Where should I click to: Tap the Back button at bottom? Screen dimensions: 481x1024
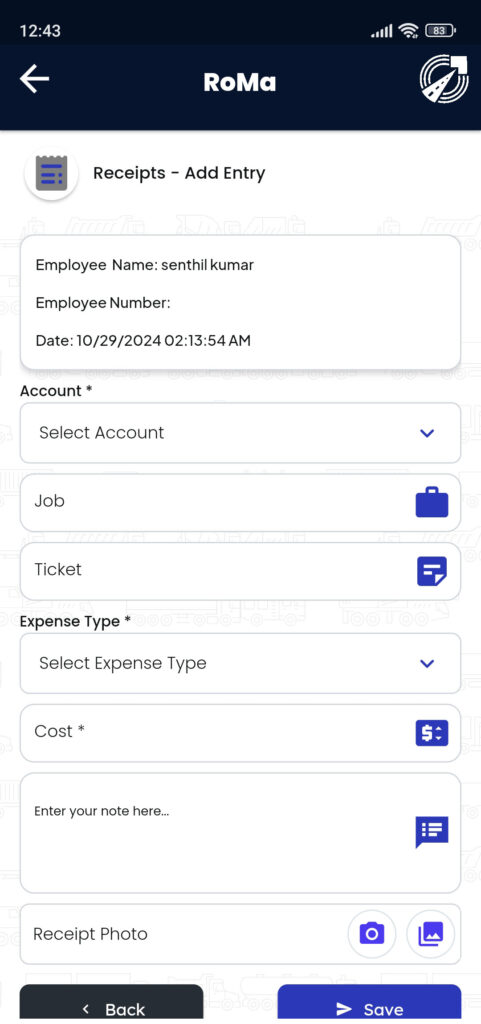112,1004
